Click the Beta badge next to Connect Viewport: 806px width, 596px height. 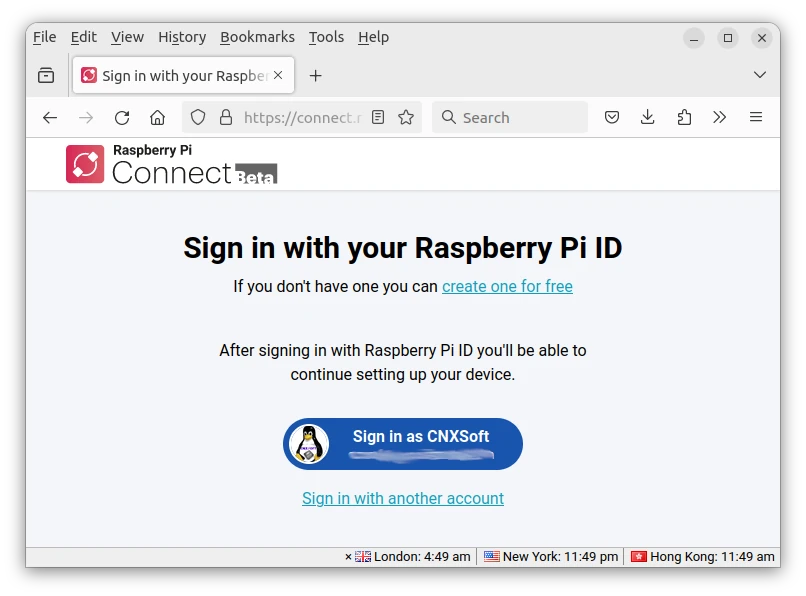click(x=256, y=174)
